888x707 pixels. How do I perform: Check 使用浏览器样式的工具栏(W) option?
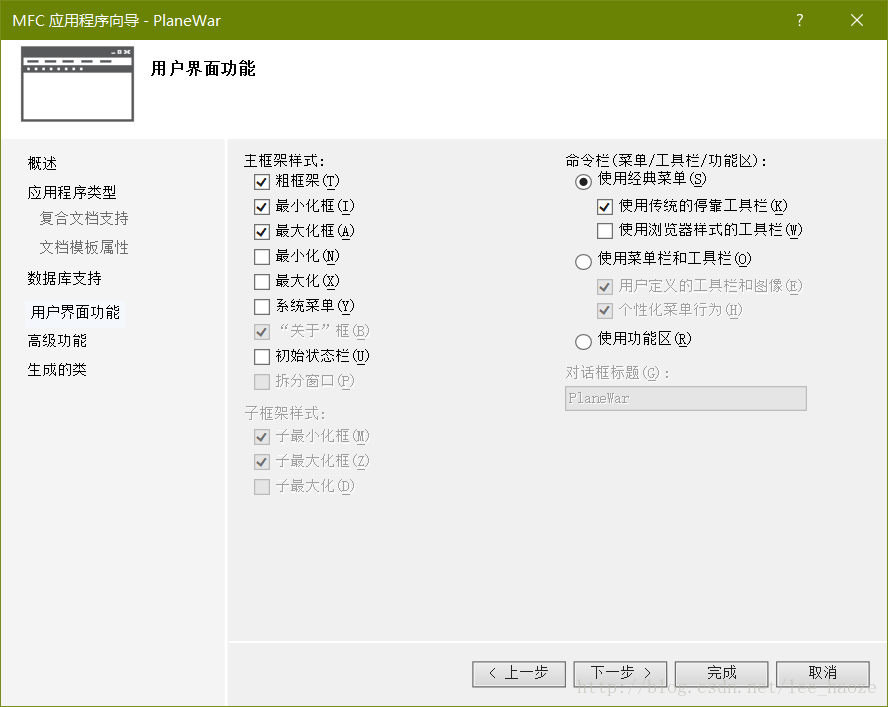[x=605, y=231]
